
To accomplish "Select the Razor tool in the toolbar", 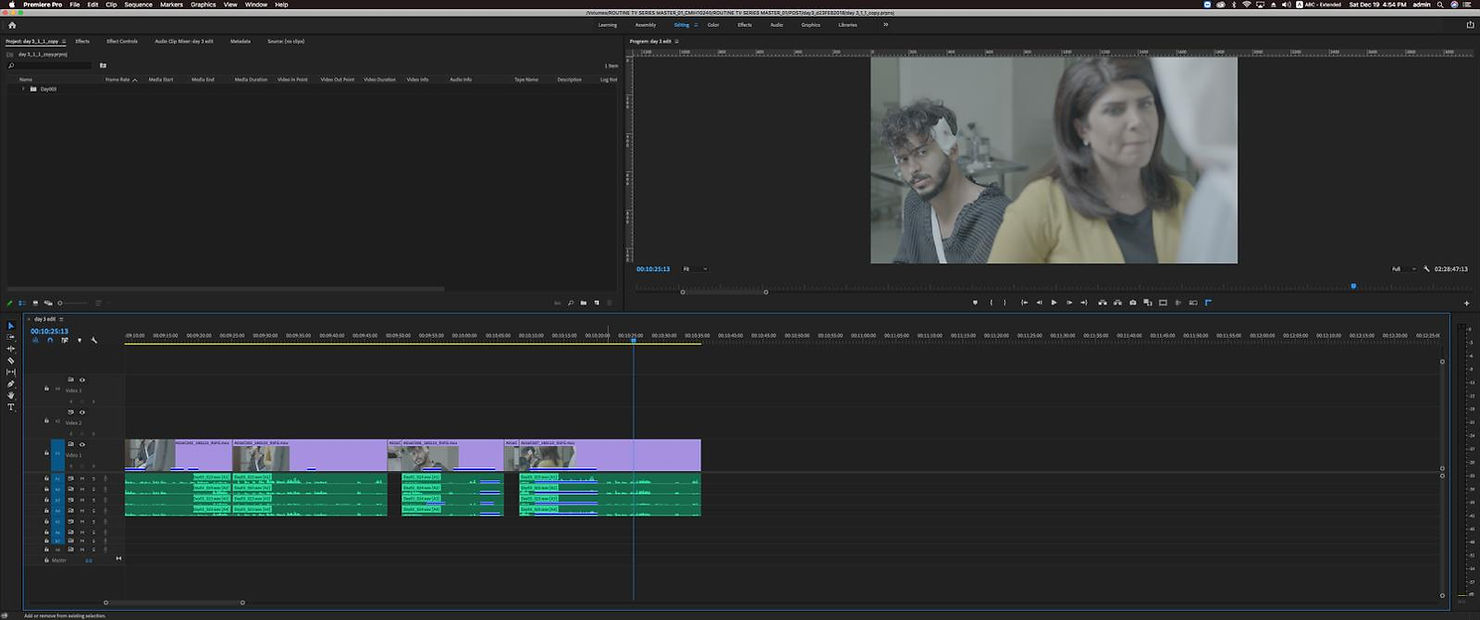I will 11,360.
